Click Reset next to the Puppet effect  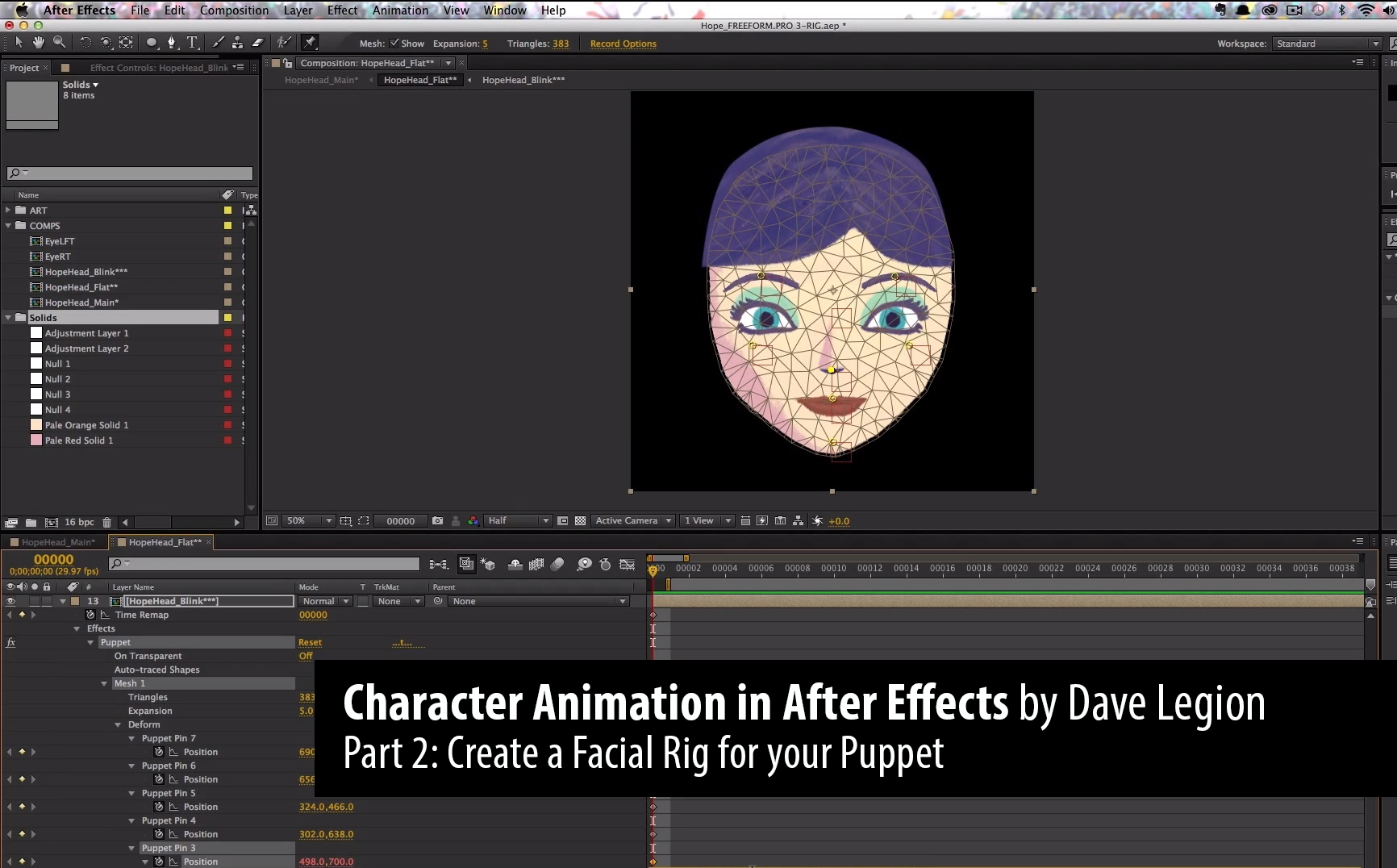310,642
